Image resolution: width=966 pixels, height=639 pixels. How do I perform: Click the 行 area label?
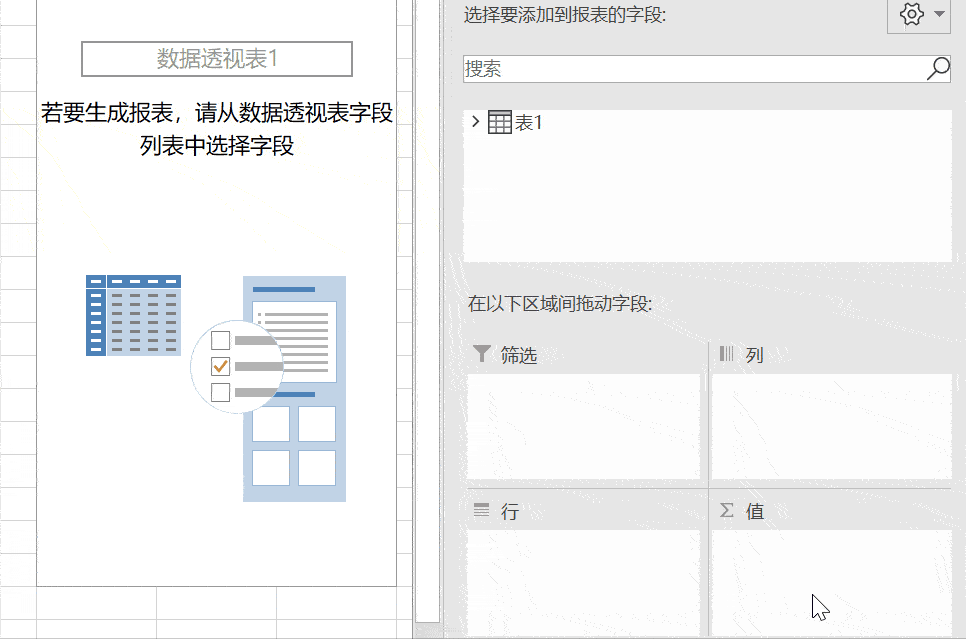(x=510, y=511)
